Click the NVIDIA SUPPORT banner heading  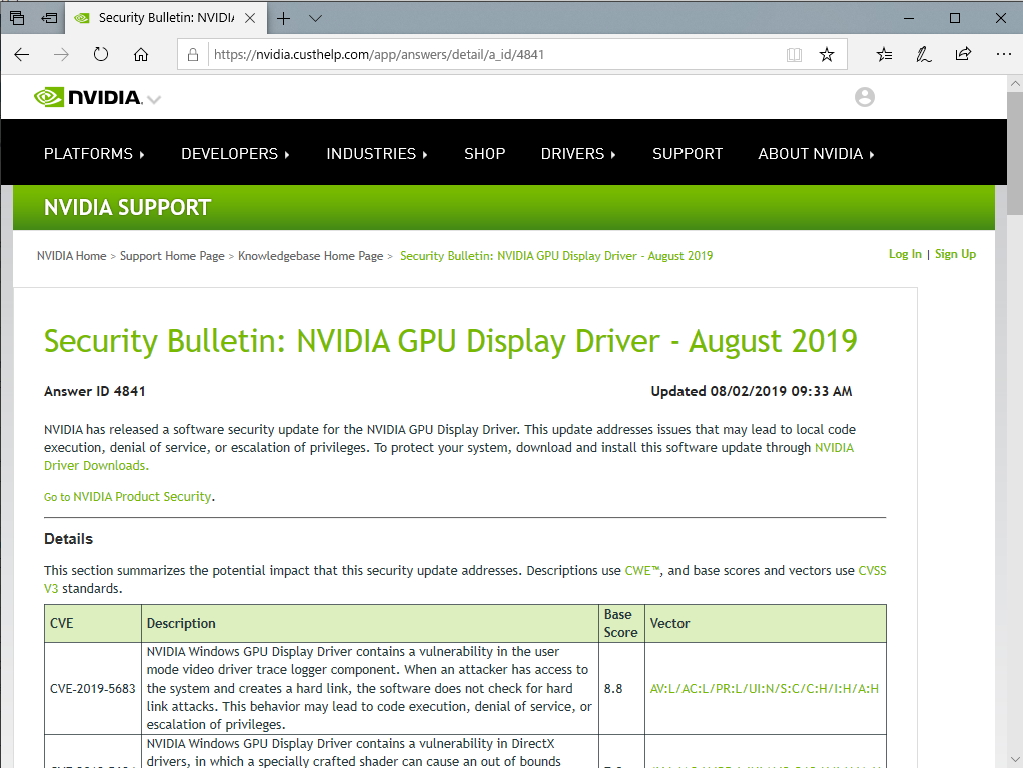coord(127,207)
